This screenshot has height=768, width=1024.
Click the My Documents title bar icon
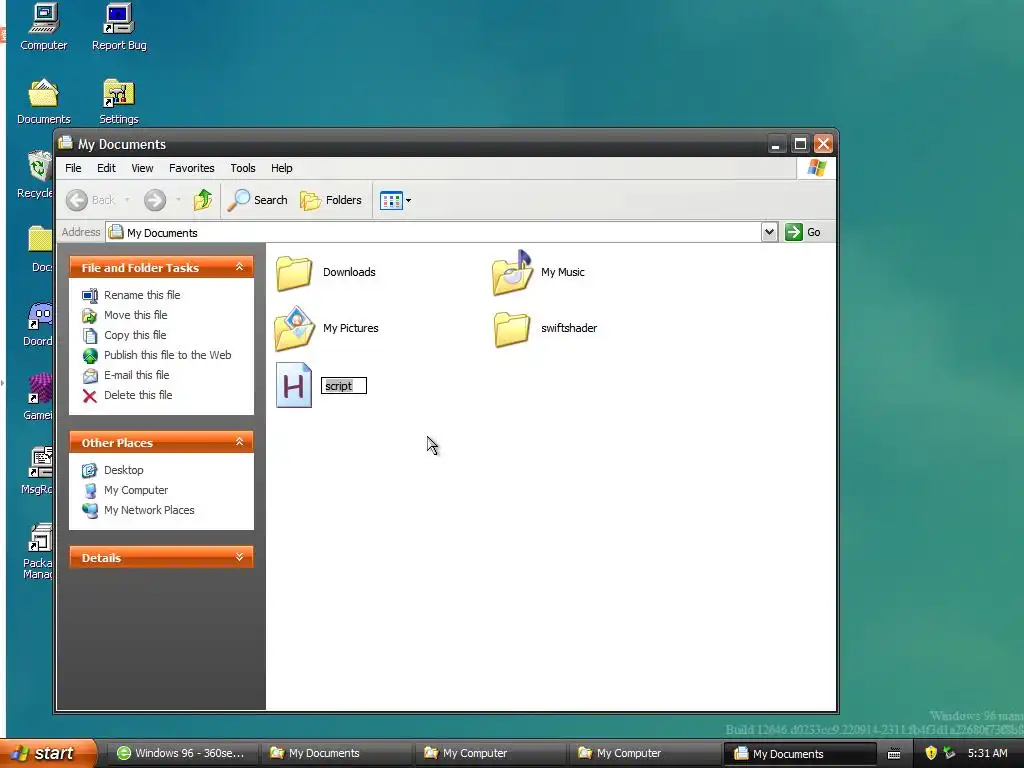click(65, 143)
